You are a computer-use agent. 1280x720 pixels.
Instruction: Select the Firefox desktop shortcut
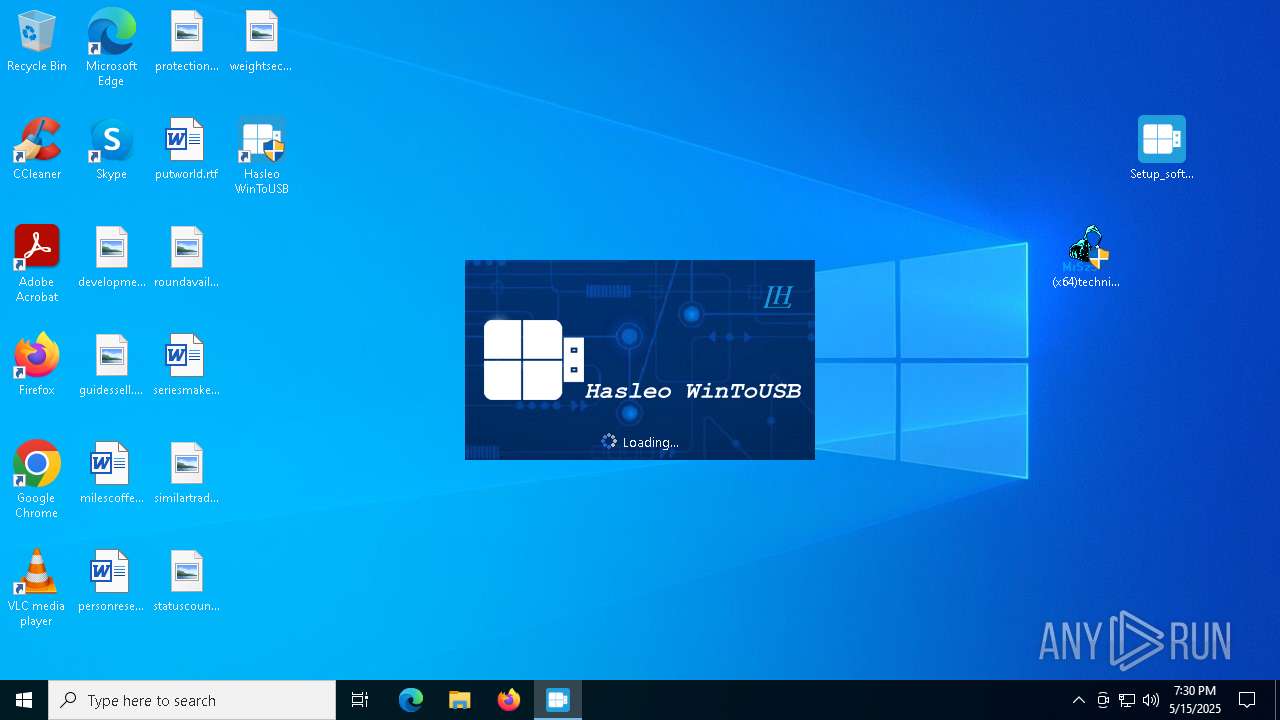[x=37, y=366]
